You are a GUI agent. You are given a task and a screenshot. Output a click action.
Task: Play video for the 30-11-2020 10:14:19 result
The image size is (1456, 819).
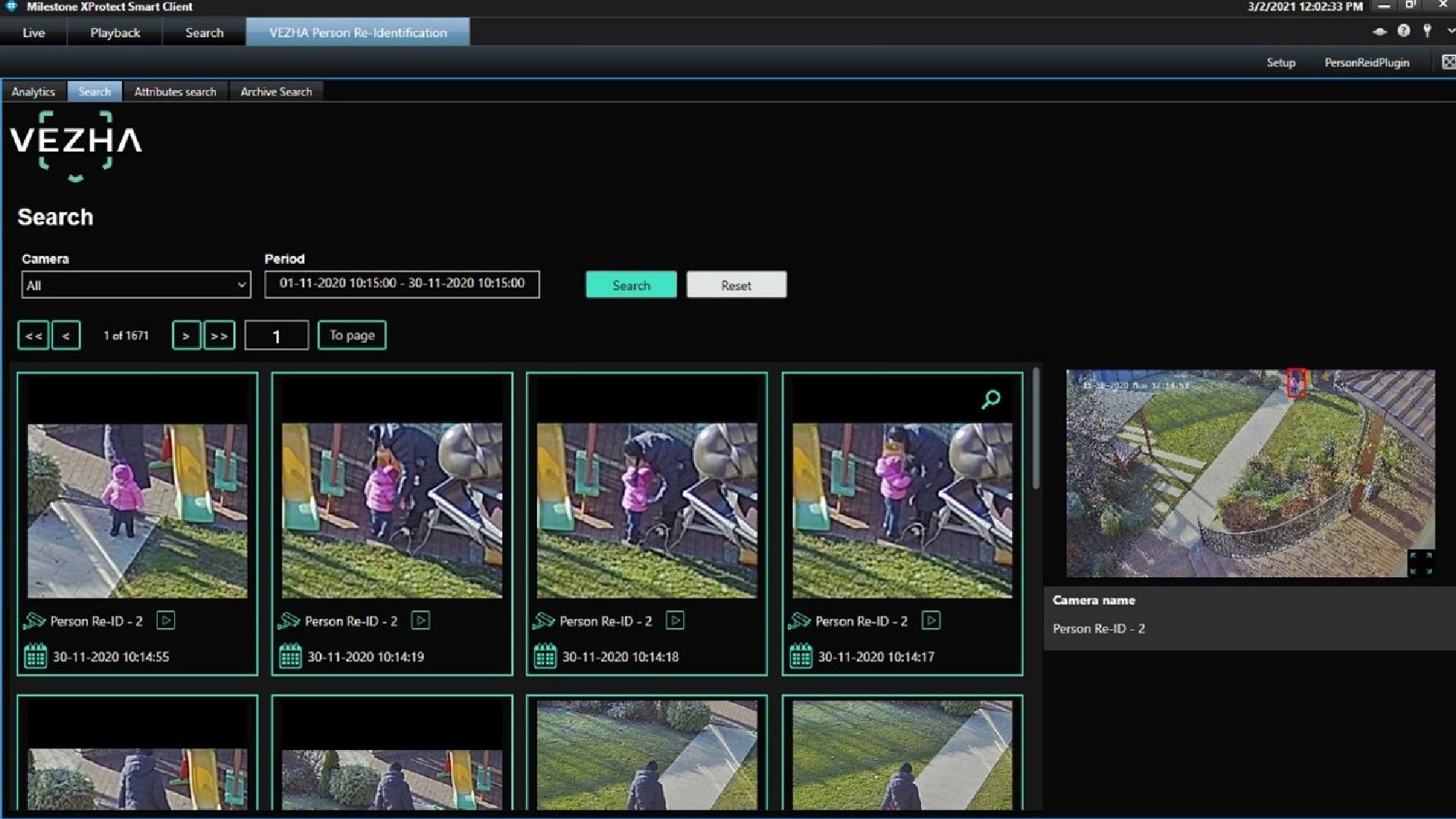click(421, 620)
